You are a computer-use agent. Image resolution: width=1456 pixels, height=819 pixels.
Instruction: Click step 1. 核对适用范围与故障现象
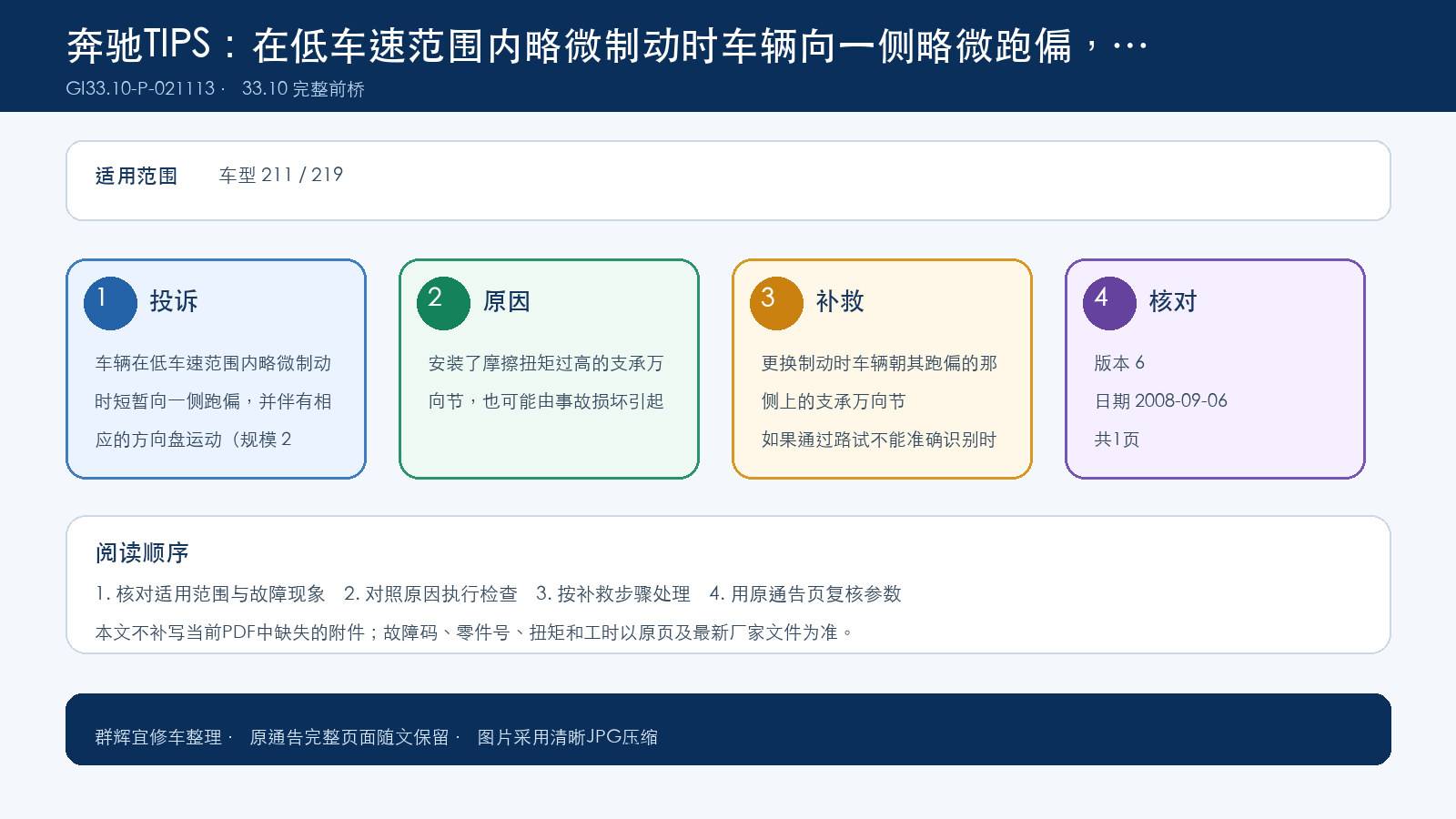pos(210,594)
